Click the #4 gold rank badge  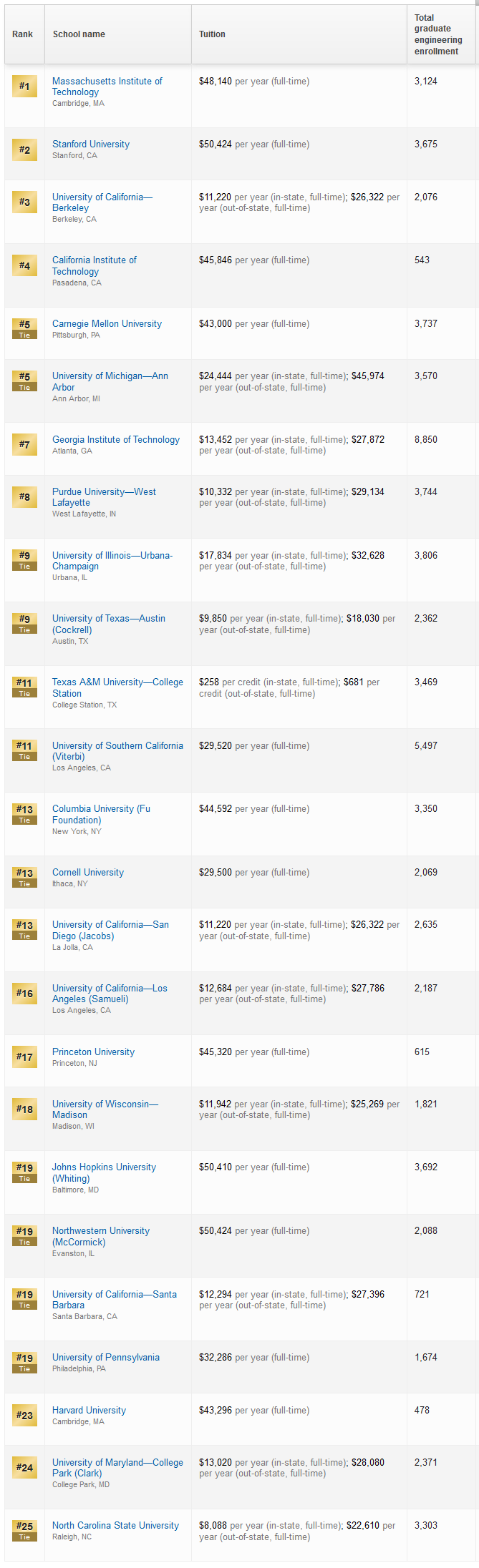(x=24, y=265)
